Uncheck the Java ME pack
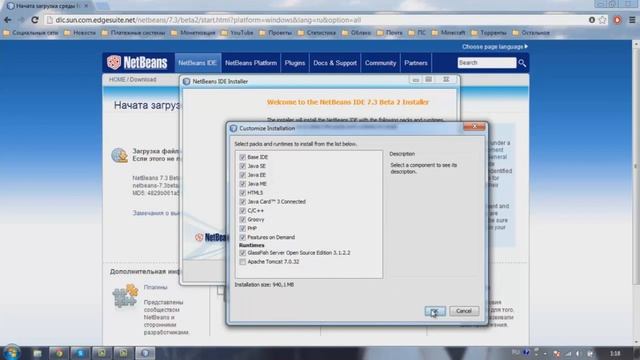 point(242,184)
